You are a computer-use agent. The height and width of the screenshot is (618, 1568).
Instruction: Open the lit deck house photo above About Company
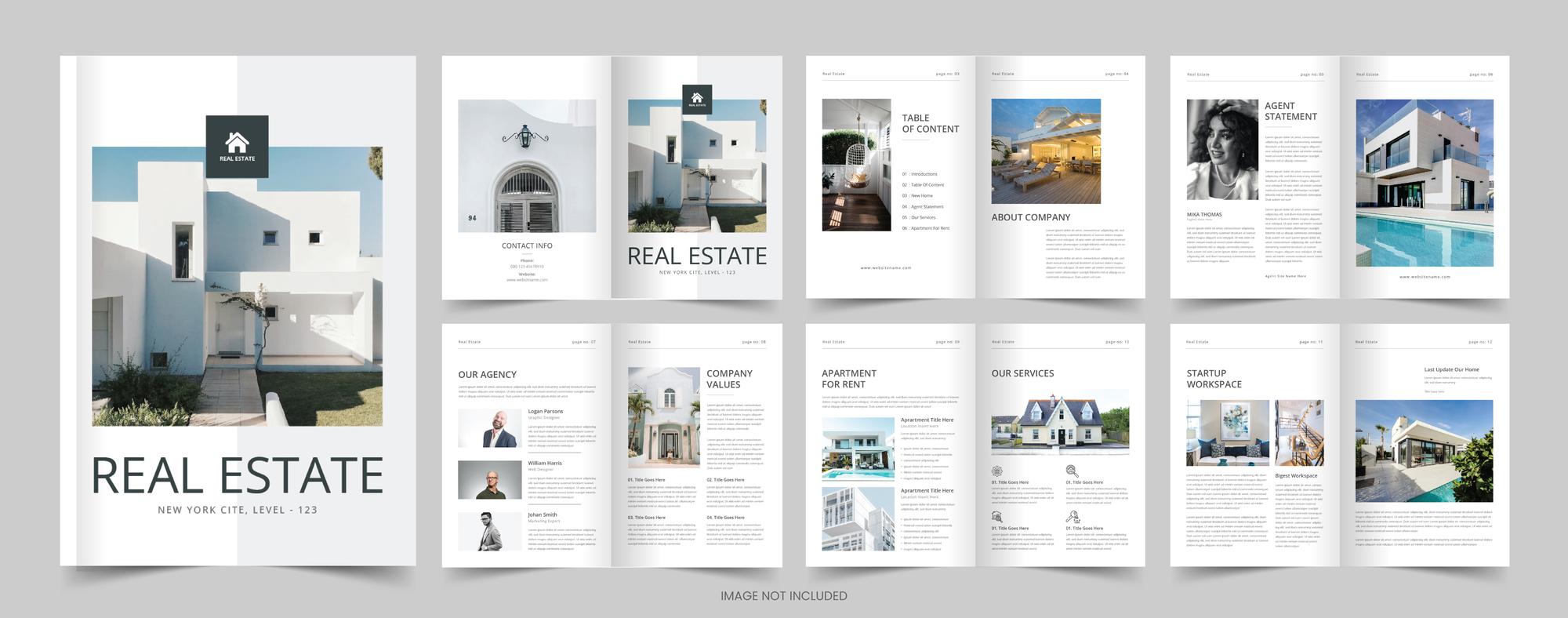click(1046, 151)
